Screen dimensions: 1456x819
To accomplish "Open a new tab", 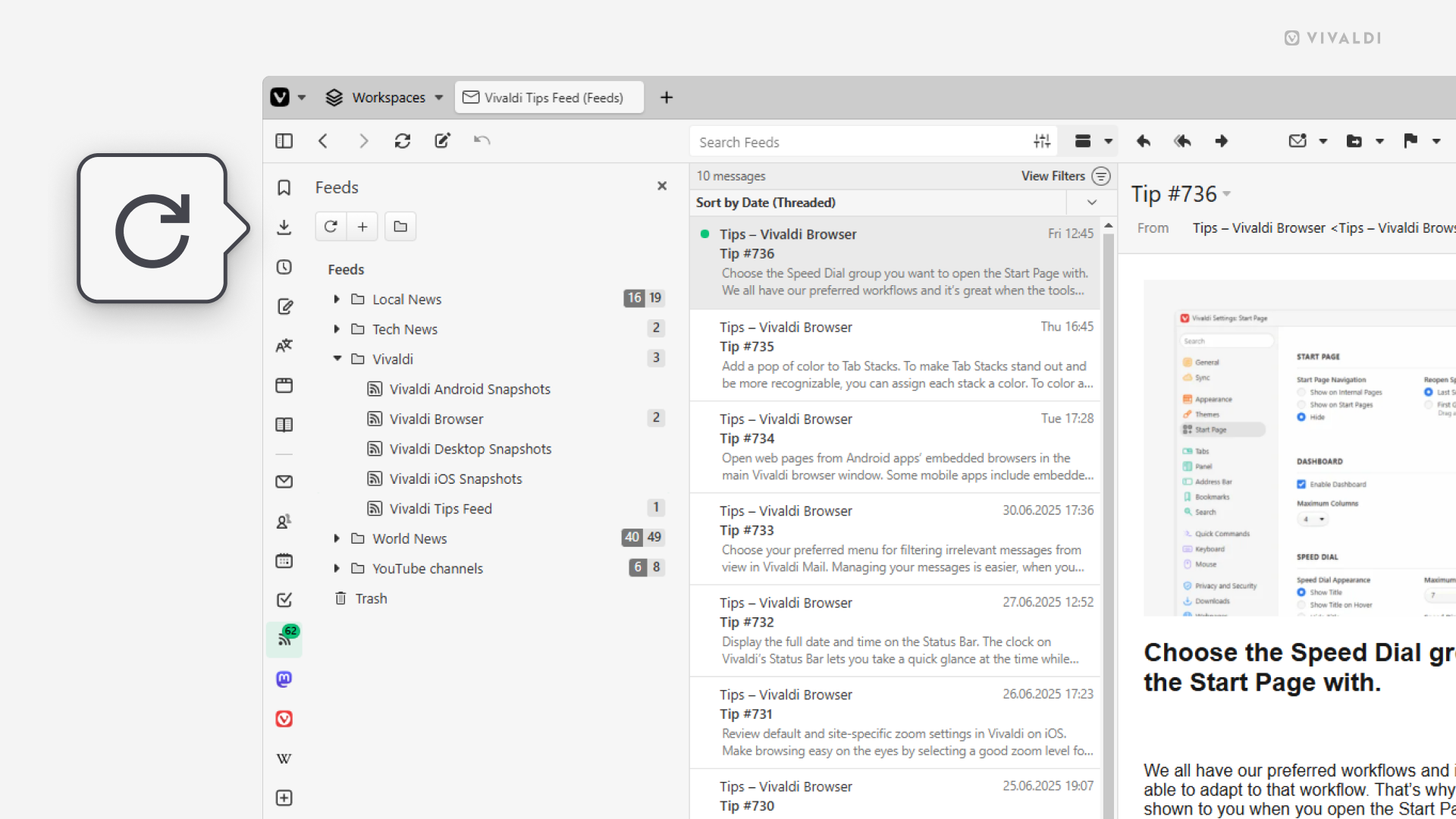I will pos(667,97).
